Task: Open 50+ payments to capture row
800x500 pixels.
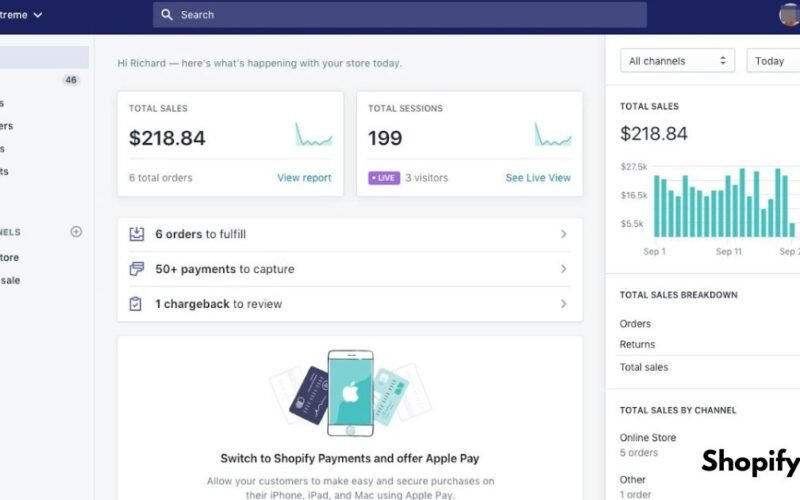Action: (x=350, y=269)
